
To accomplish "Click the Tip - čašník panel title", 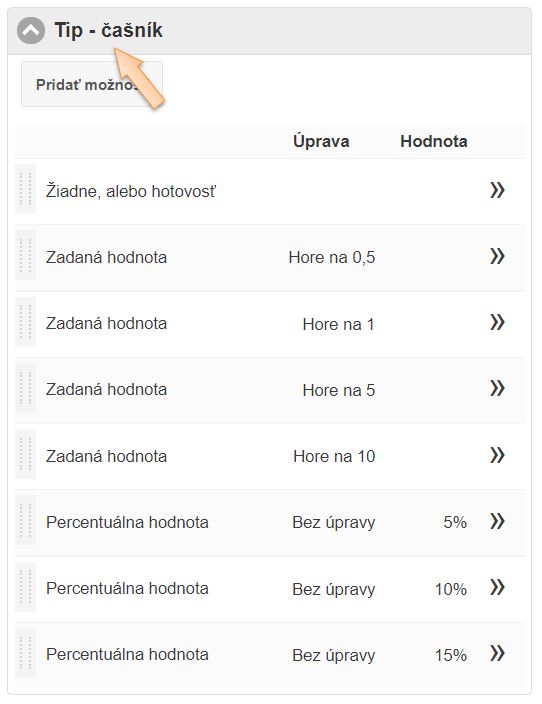I will 109,31.
